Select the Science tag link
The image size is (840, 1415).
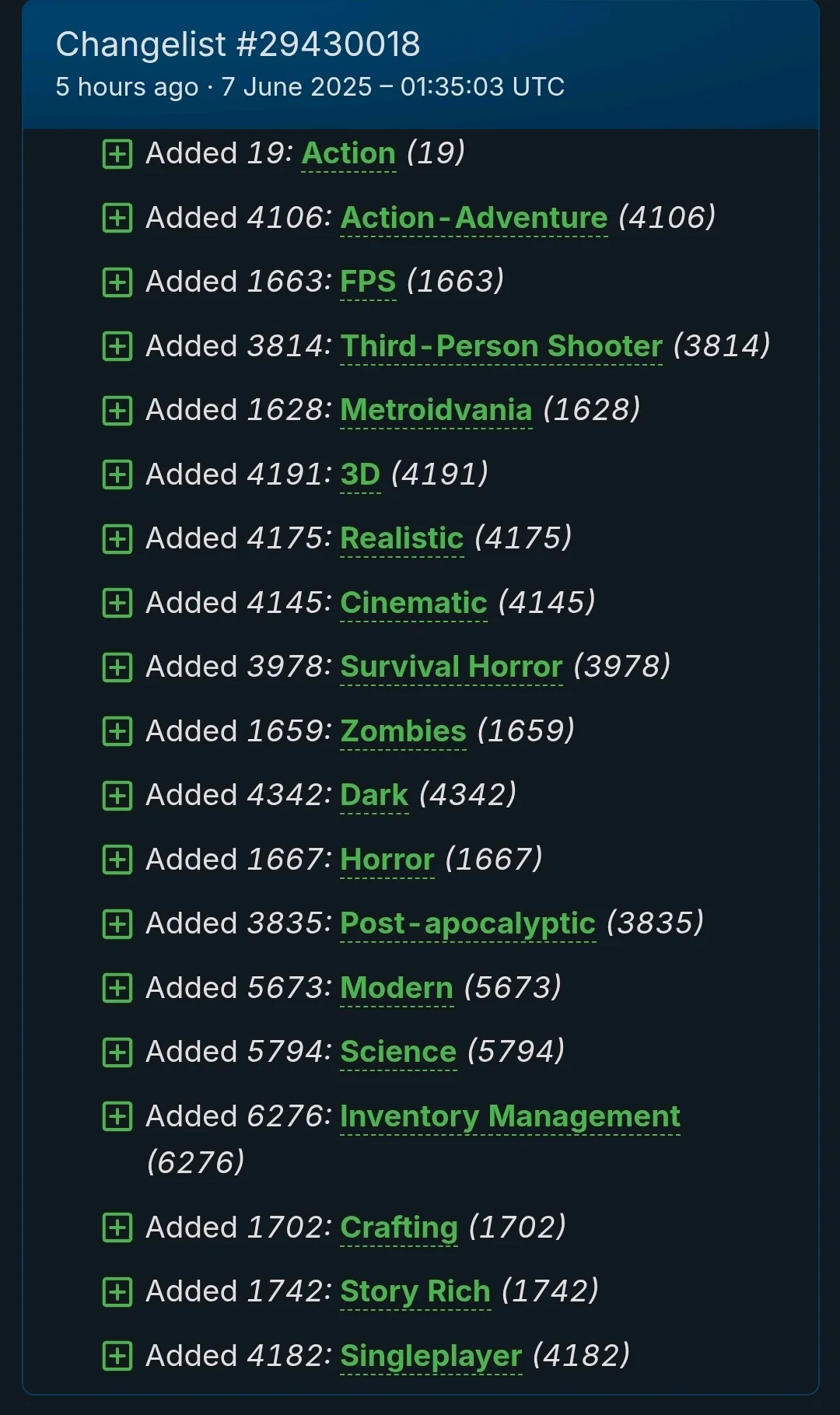(x=398, y=1052)
